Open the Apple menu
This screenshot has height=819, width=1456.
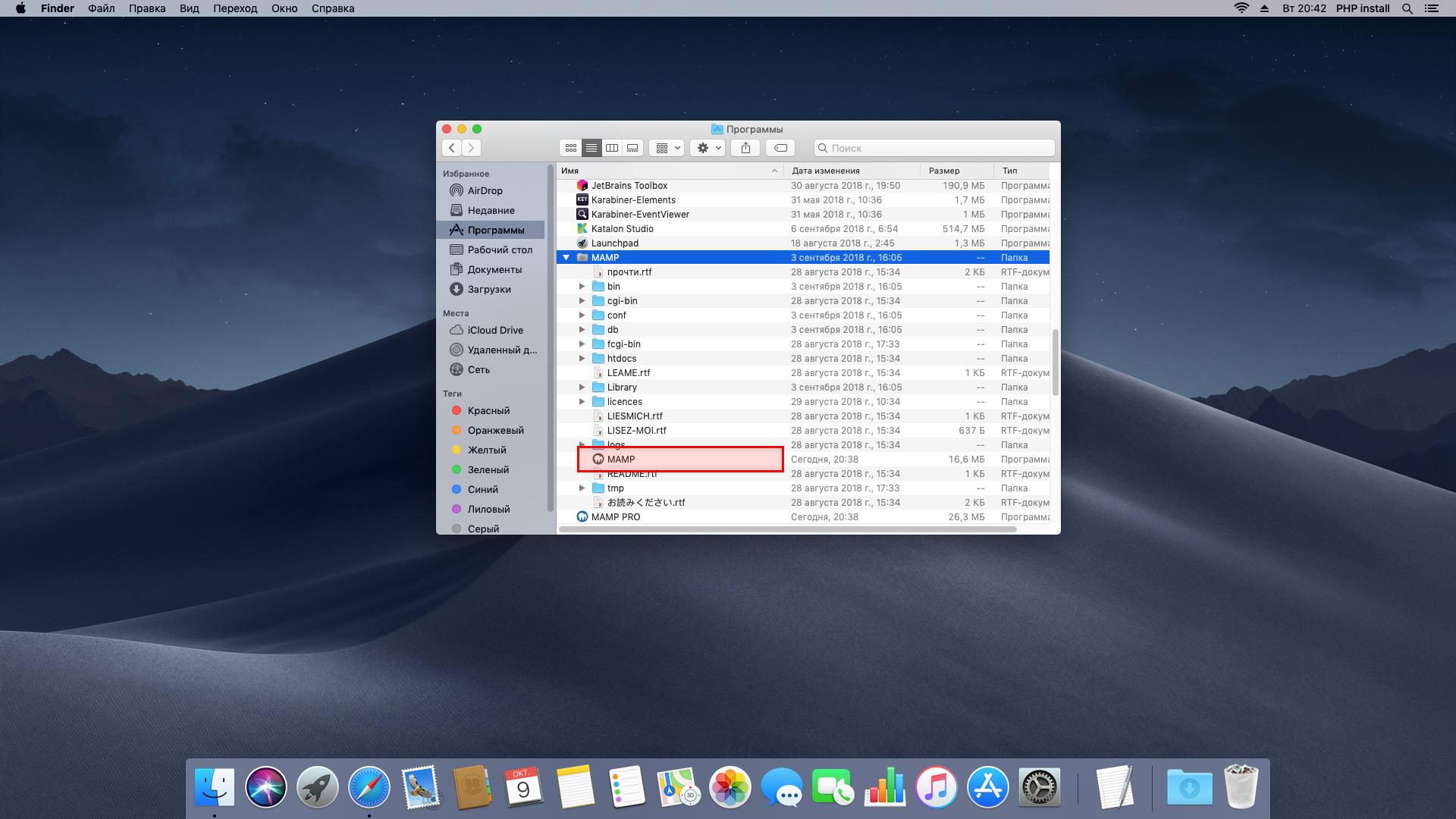20,8
